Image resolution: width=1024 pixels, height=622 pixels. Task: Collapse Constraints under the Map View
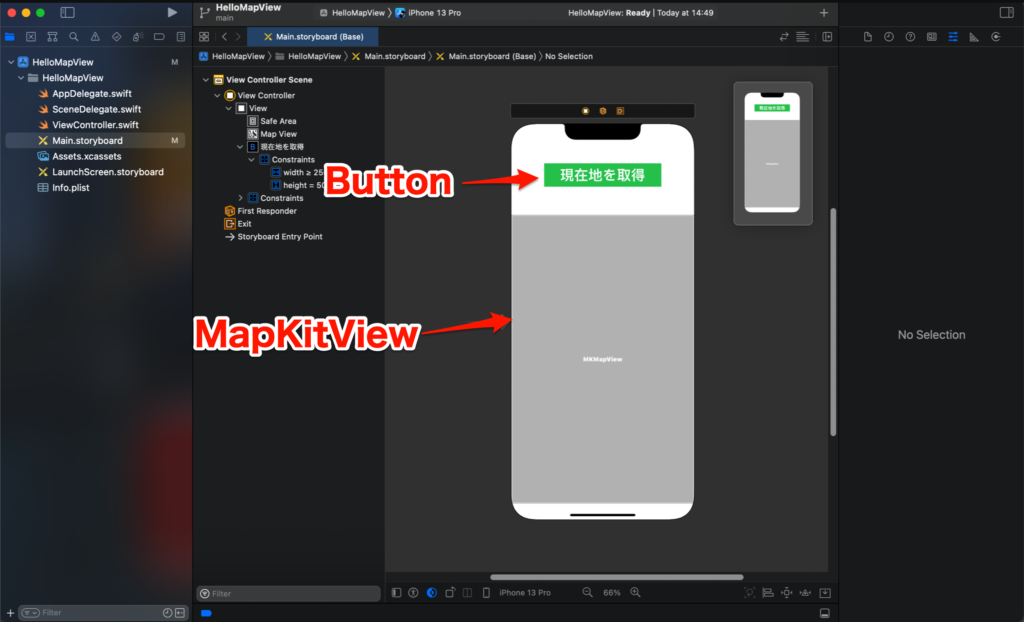coord(251,159)
